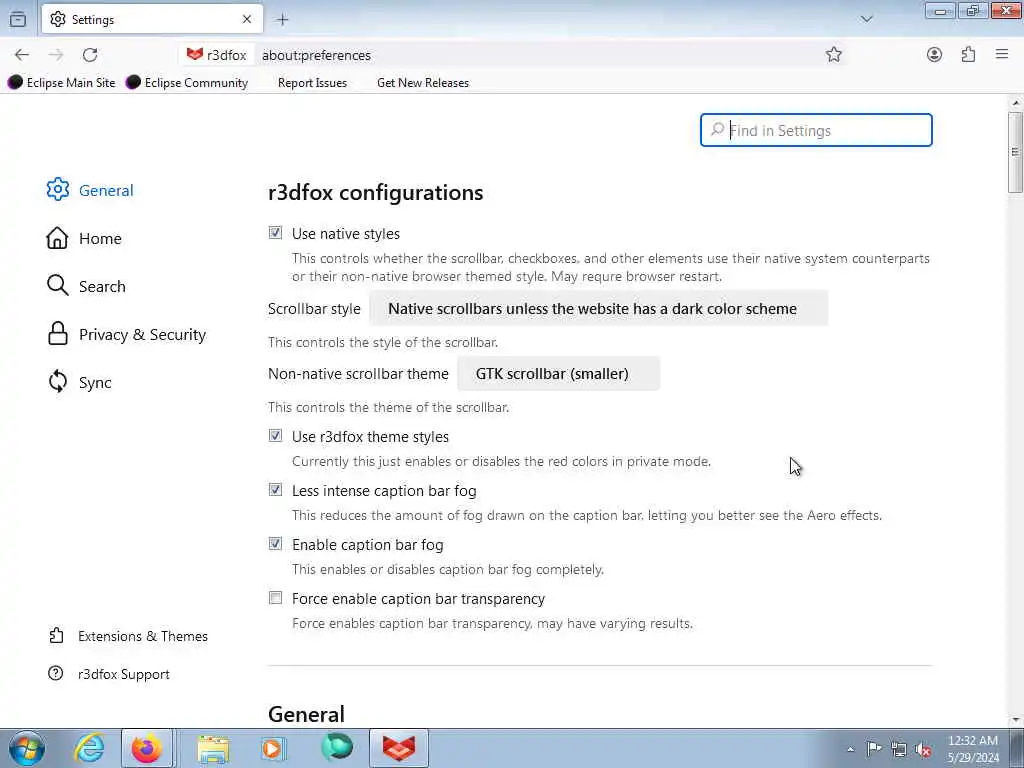Reload the current page
Viewport: 1024px width, 768px height.
coord(90,55)
